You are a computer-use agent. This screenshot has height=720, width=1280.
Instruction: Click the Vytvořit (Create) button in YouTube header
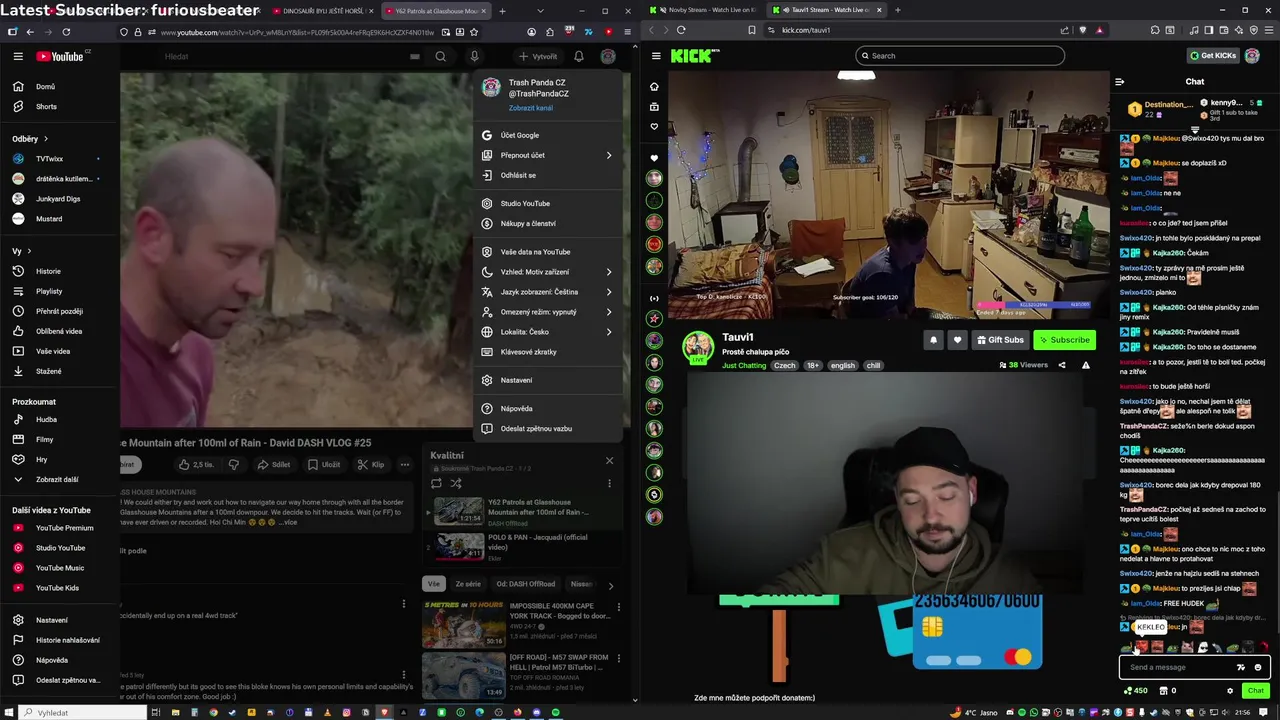pos(538,56)
